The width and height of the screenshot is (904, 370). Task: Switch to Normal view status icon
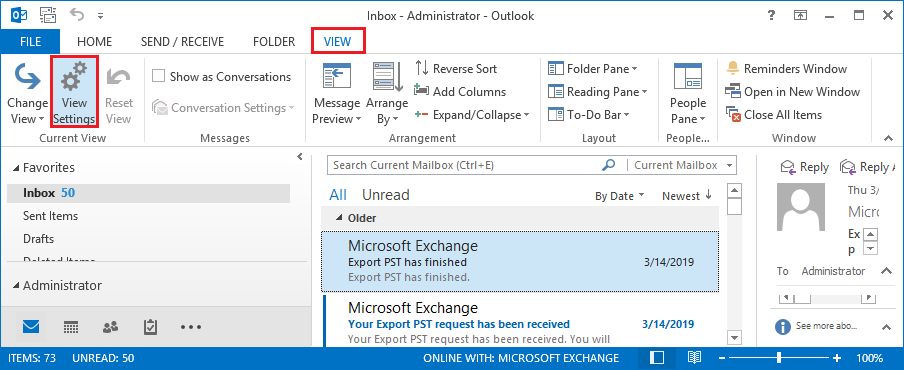(657, 358)
